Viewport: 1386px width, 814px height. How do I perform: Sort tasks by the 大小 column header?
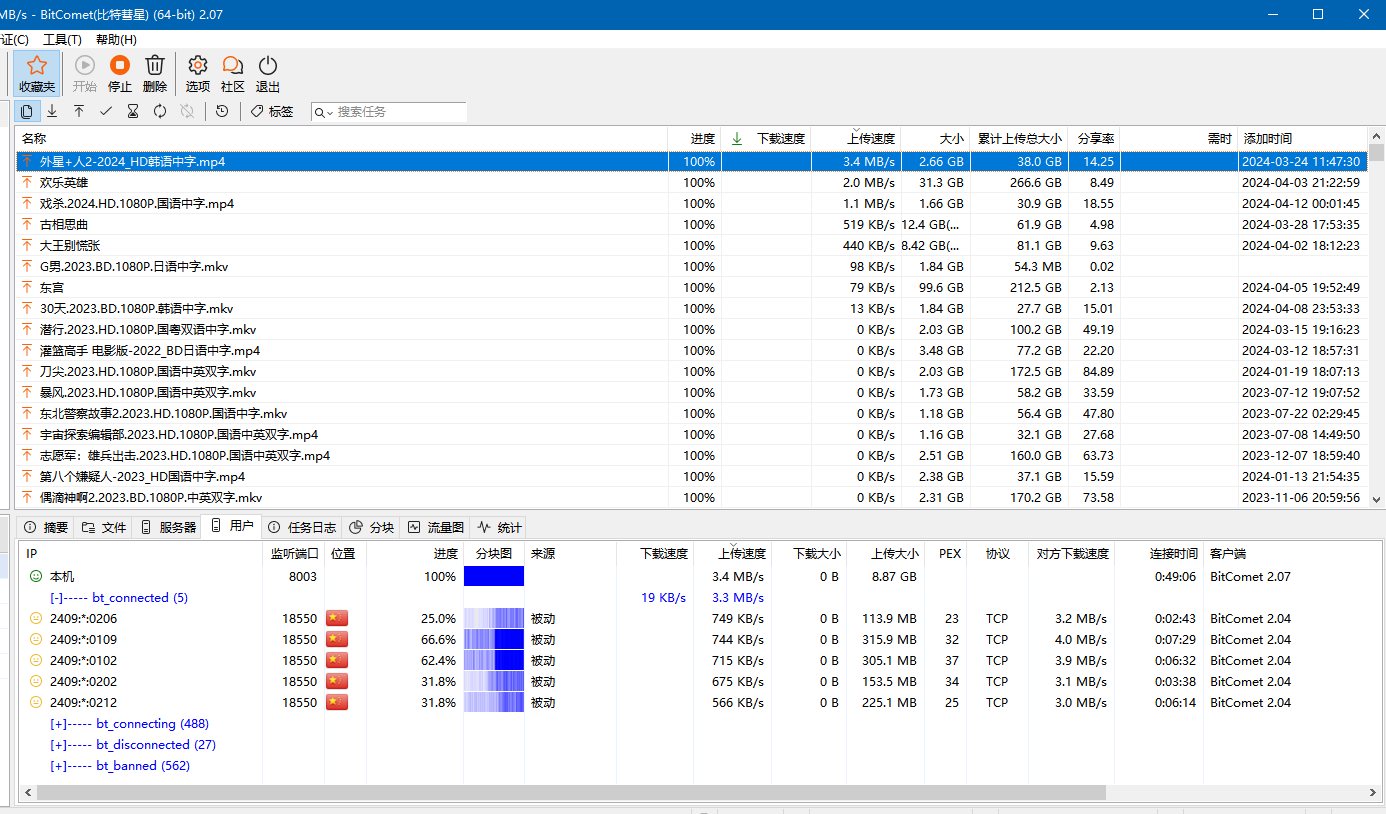935,139
